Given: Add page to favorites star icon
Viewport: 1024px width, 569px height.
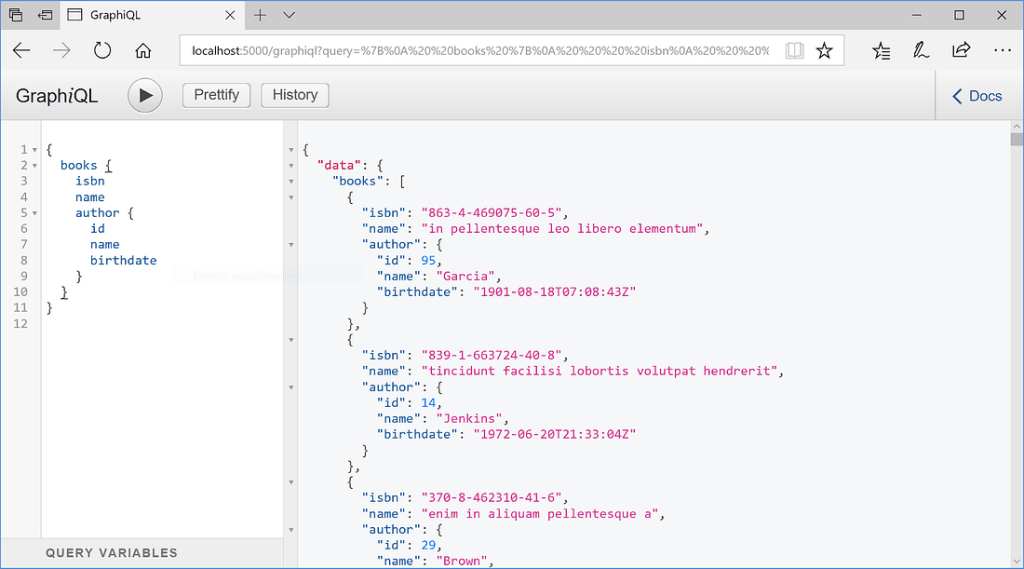Looking at the screenshot, I should tap(824, 51).
